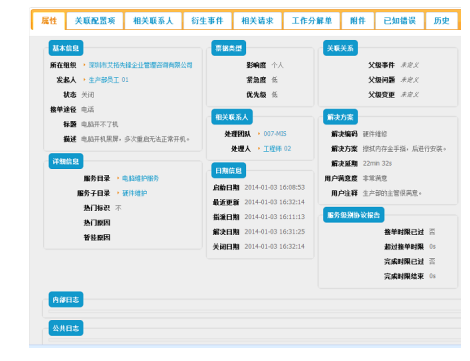Select the 优先级 value 低
The image size is (470, 361).
point(274,95)
